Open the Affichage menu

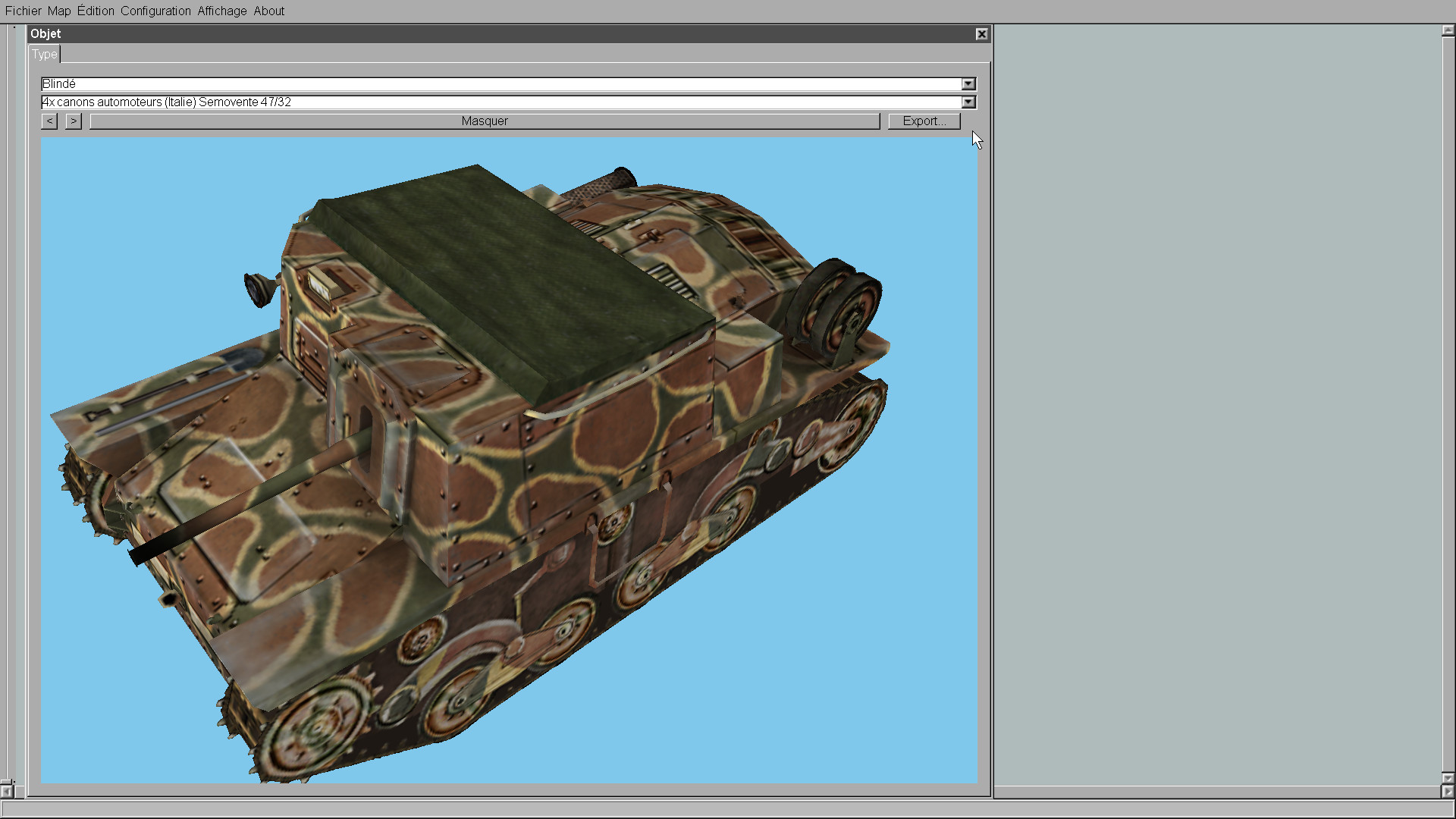point(221,11)
